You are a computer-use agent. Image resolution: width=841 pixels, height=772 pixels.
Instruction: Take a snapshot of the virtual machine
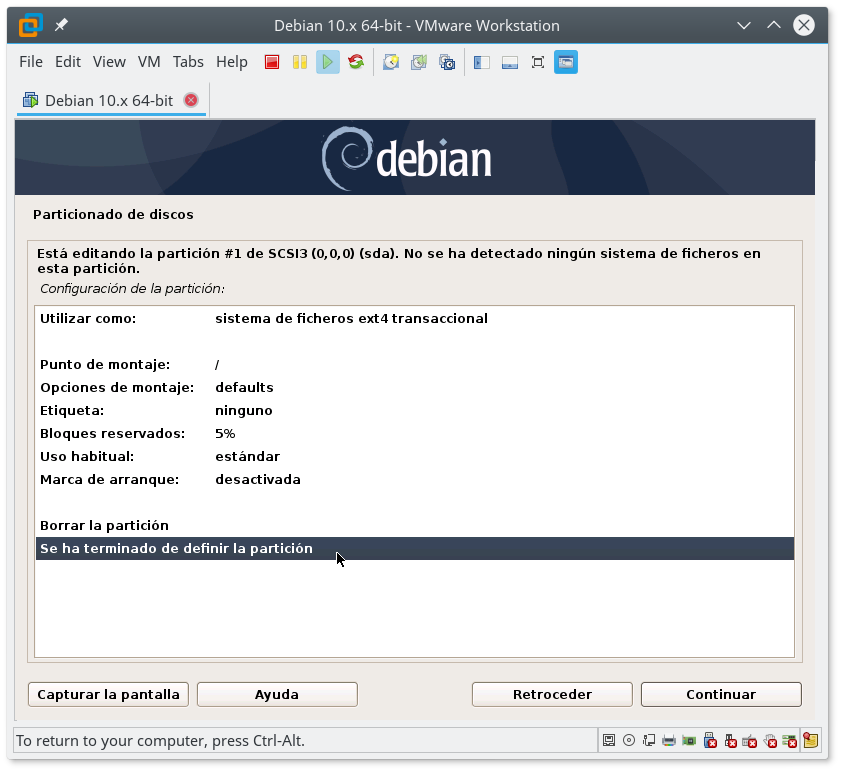pos(391,62)
